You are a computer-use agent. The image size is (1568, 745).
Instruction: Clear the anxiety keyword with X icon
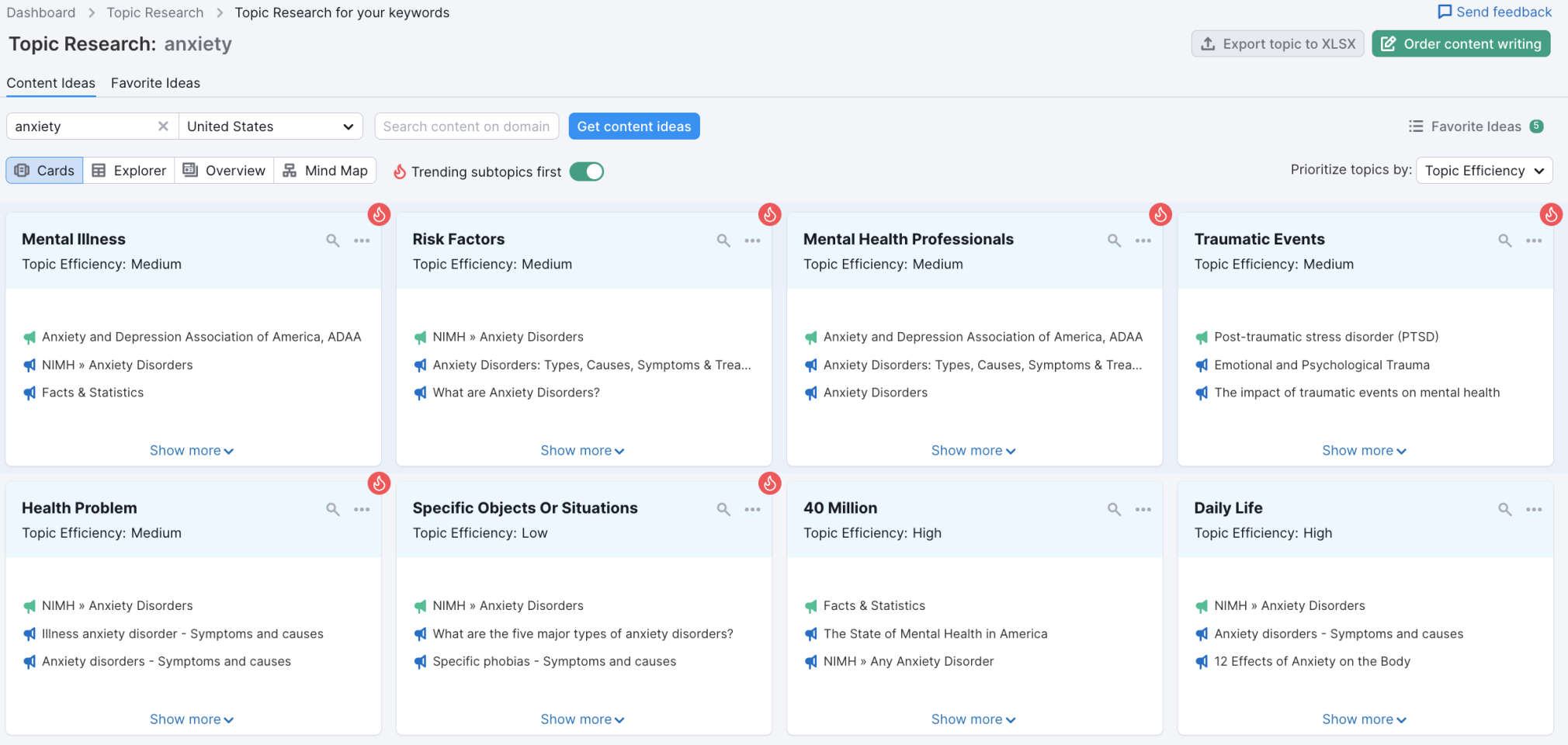(x=163, y=126)
